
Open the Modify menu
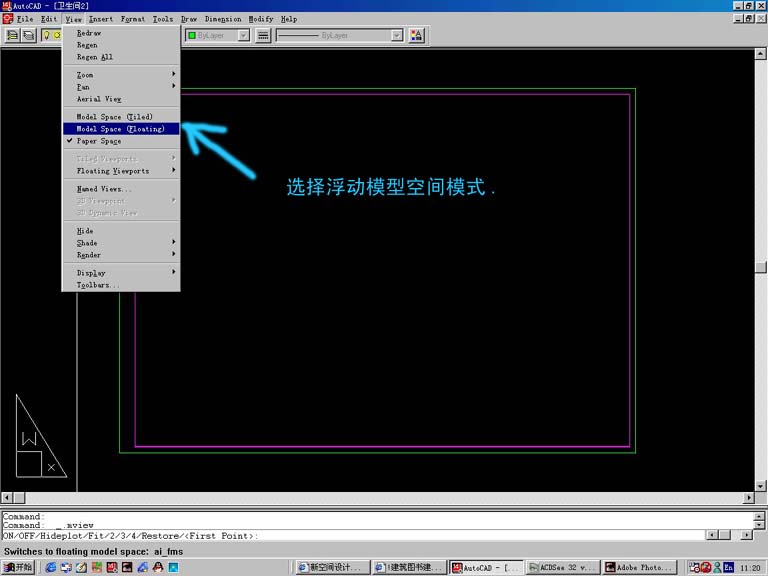[261, 19]
